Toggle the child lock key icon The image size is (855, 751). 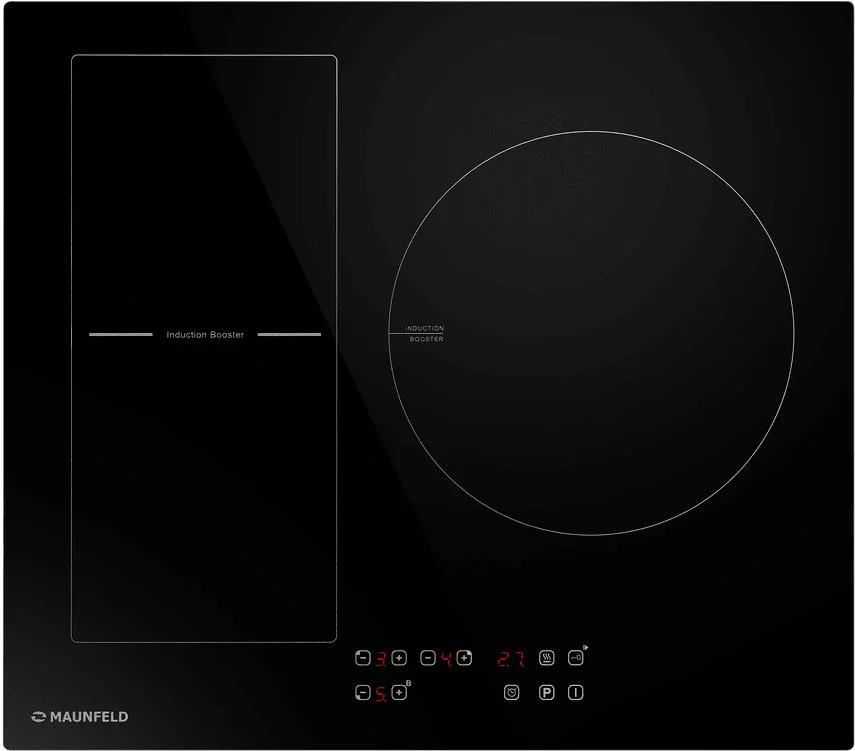tap(576, 658)
